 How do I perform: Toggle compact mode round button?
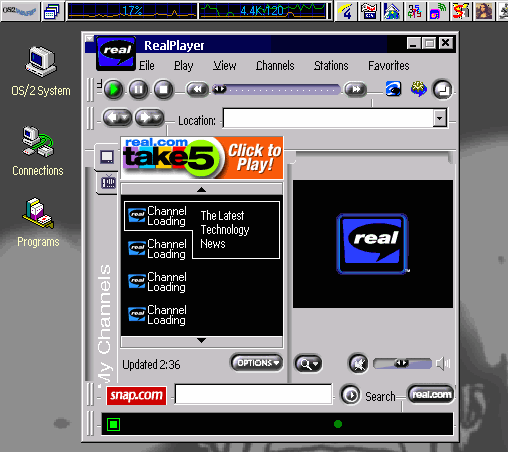click(x=442, y=90)
